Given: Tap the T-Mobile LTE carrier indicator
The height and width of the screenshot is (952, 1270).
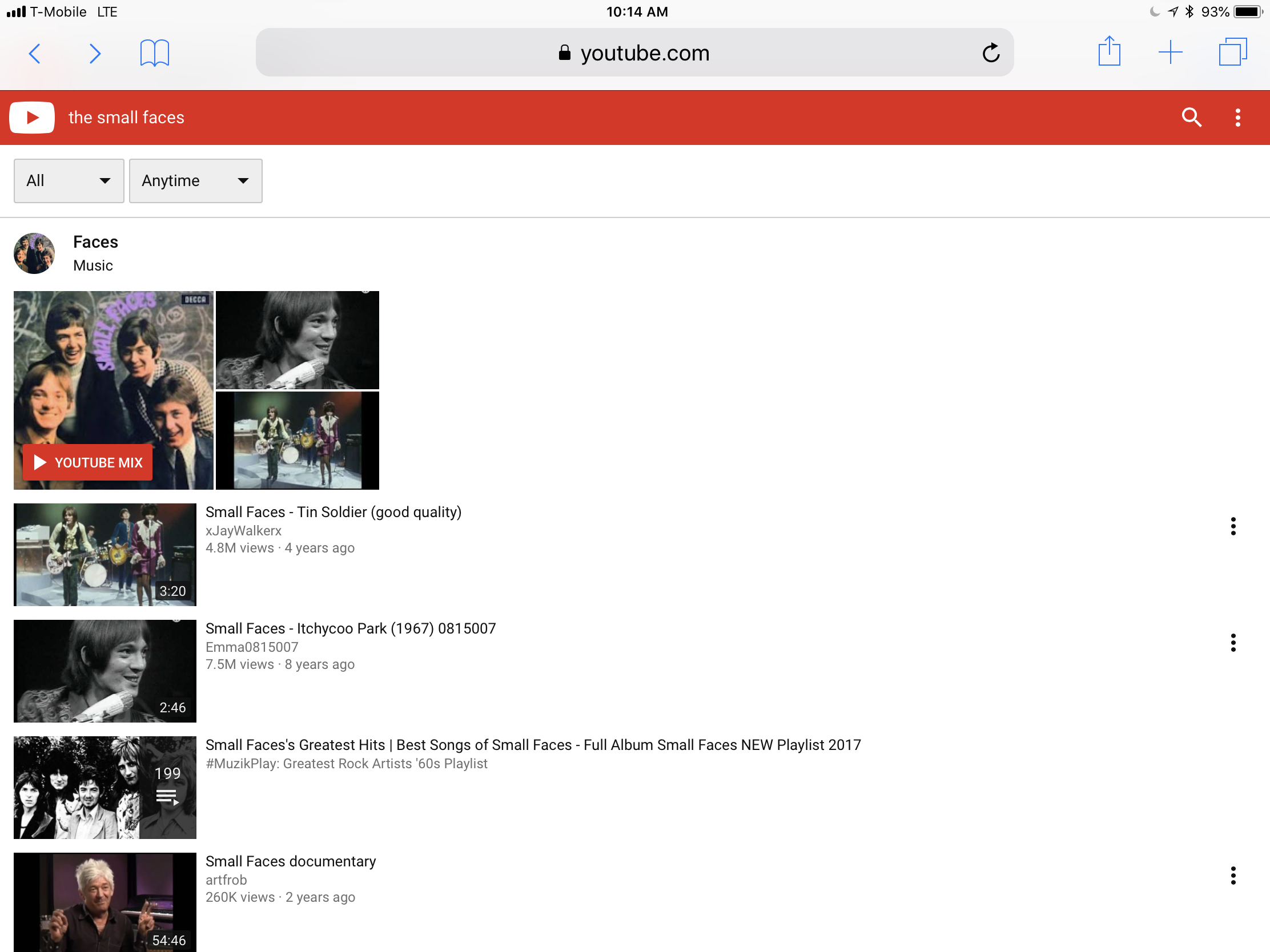Looking at the screenshot, I should [62, 11].
